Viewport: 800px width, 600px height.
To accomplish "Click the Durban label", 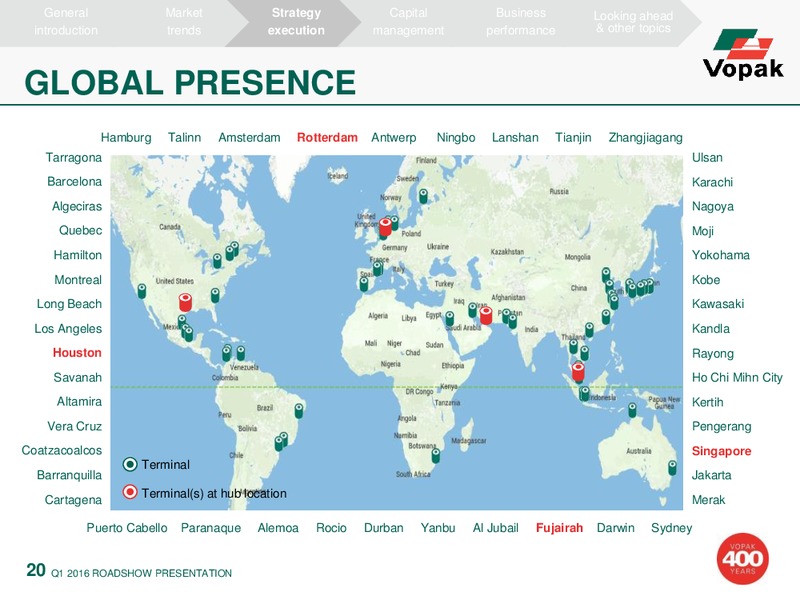I will coord(384,528).
